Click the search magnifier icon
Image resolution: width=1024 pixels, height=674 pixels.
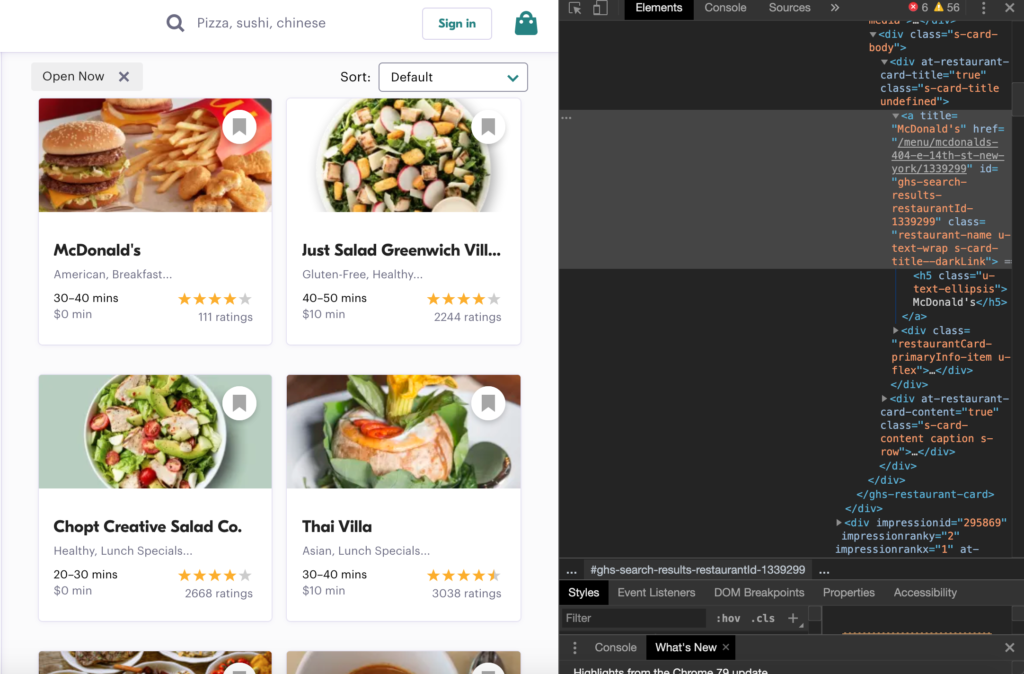(175, 23)
